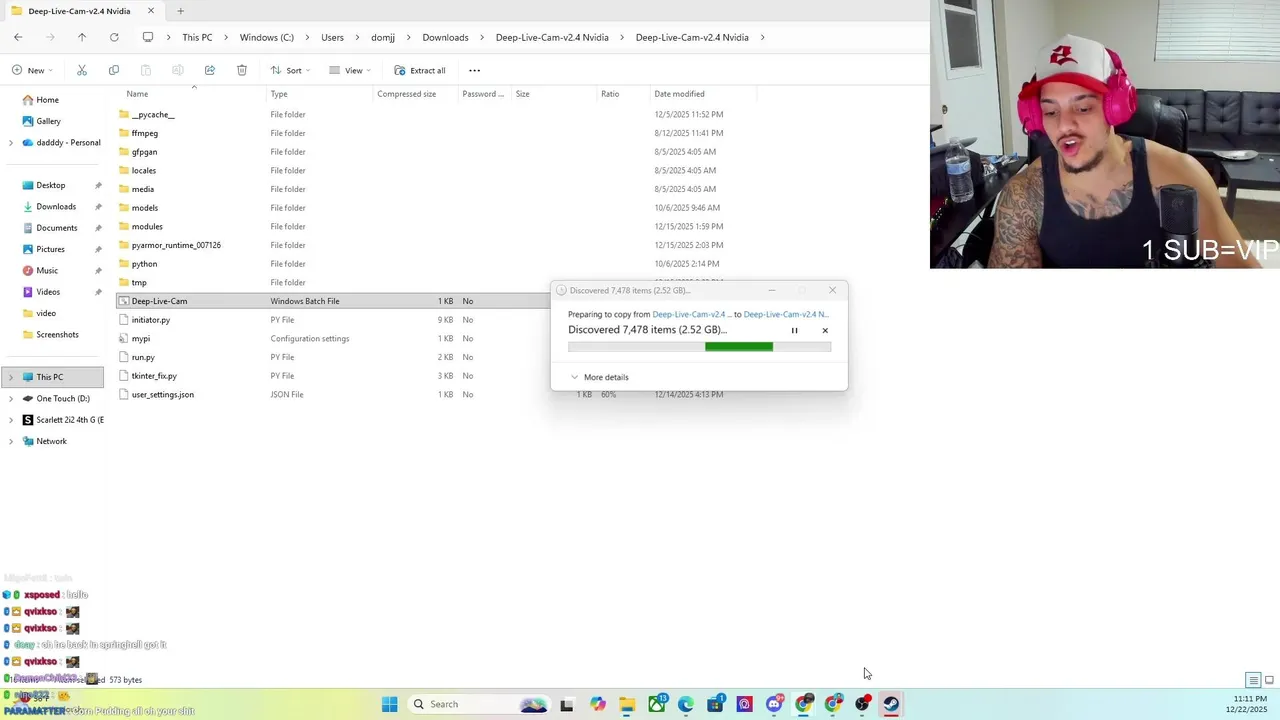Expand the One Touch (D:) drive
Viewport: 1280px width, 720px height.
pos(11,398)
